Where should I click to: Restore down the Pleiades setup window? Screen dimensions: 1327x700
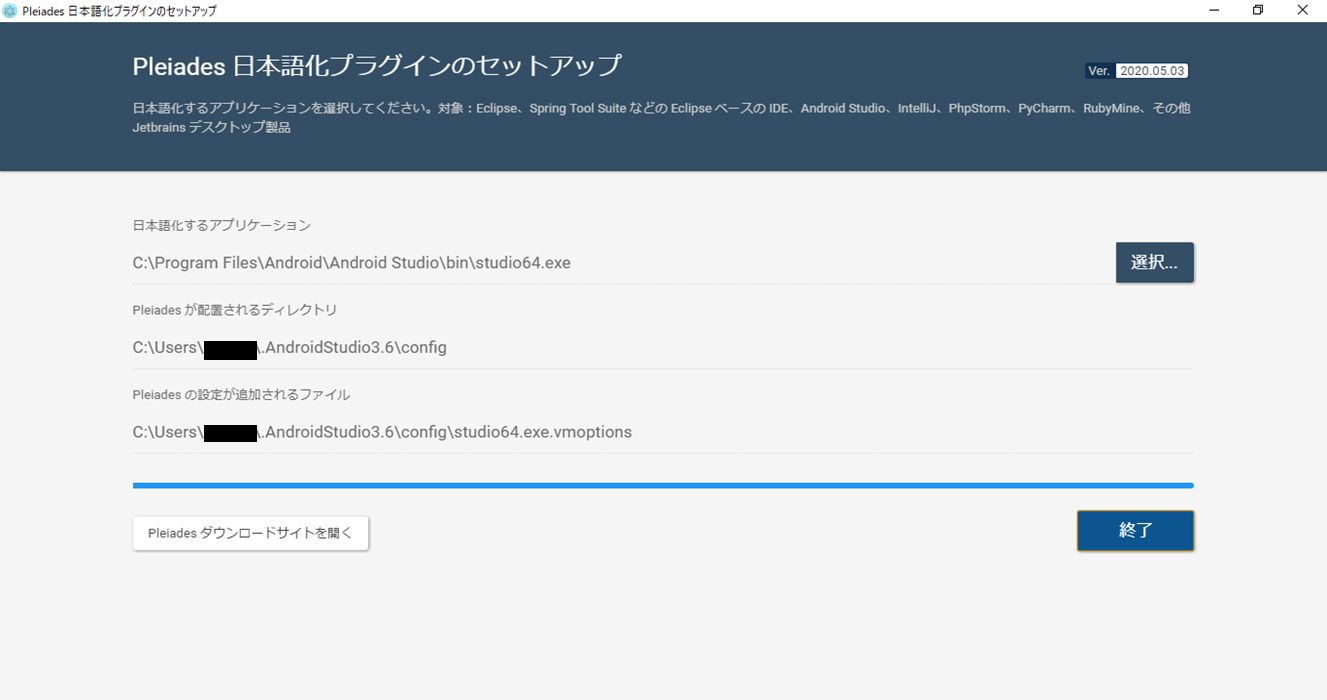(x=1258, y=10)
